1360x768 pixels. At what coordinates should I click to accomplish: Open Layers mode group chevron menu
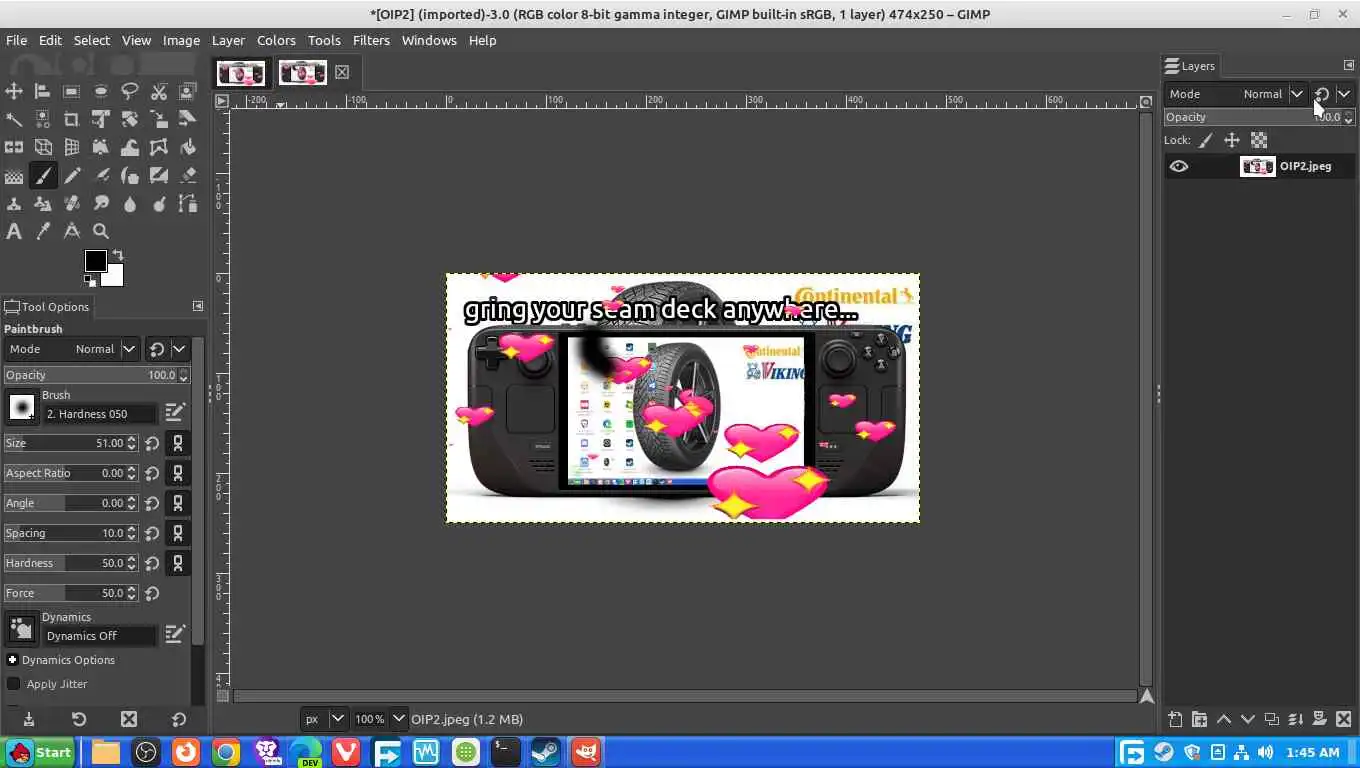pyautogui.click(x=1344, y=94)
